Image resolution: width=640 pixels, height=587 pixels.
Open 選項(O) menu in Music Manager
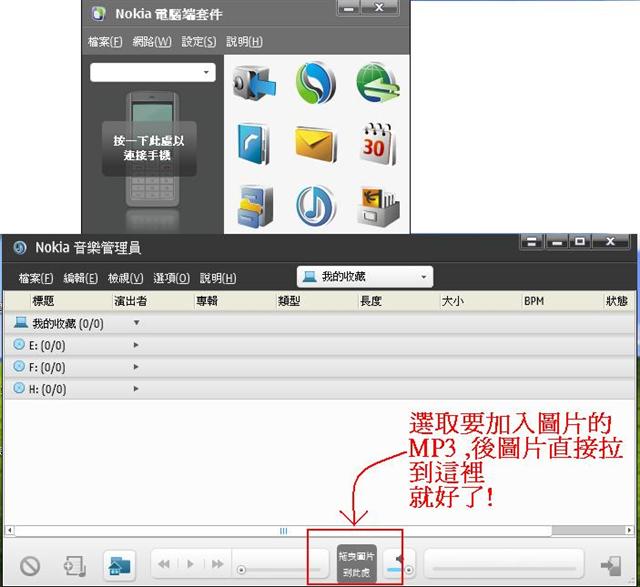pos(171,278)
